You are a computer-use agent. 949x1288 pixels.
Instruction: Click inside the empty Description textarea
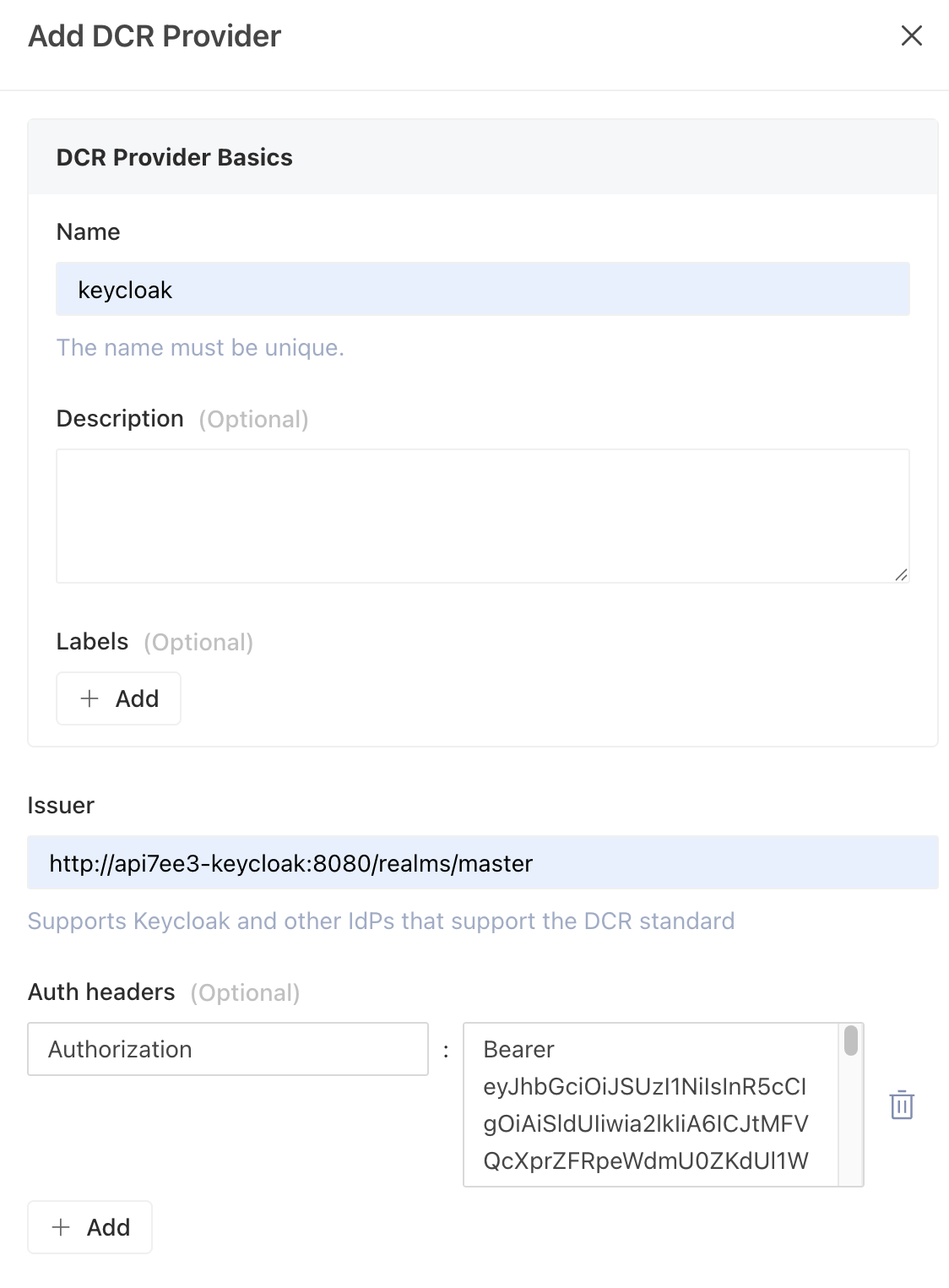tap(483, 515)
